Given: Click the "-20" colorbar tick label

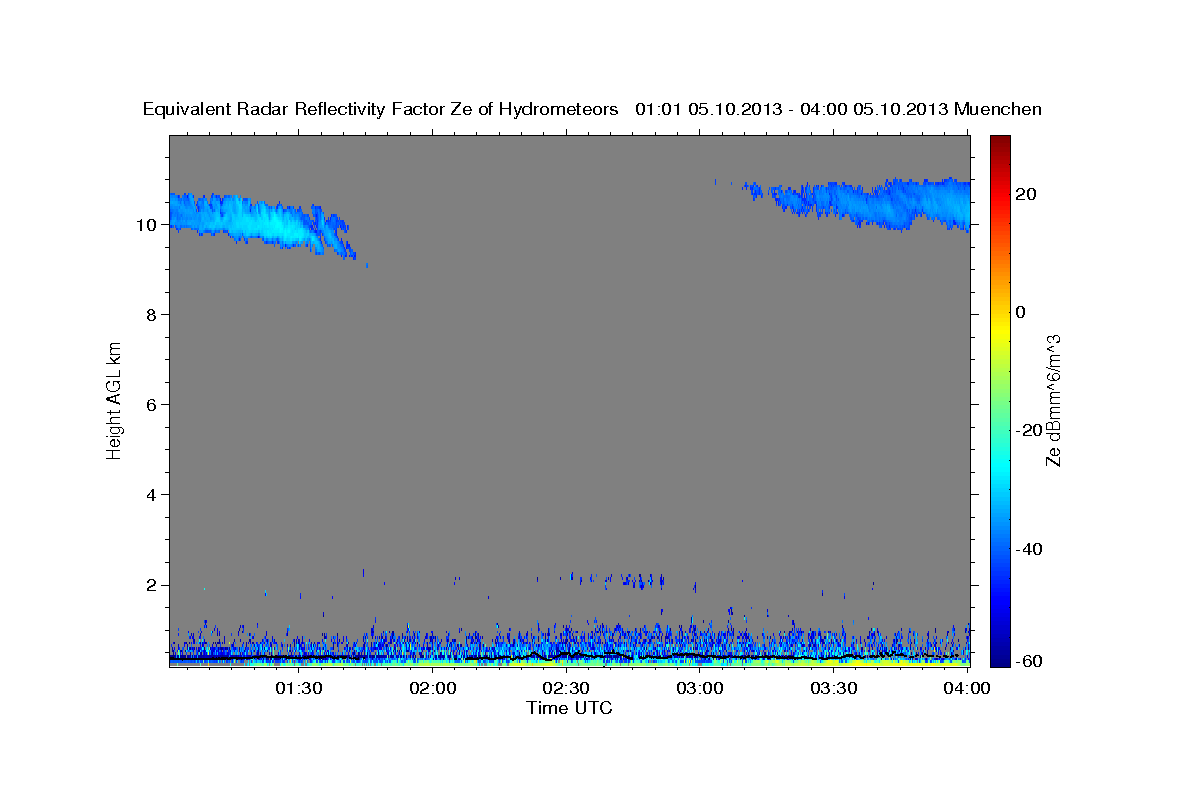Looking at the screenshot, I should pos(1030,430).
